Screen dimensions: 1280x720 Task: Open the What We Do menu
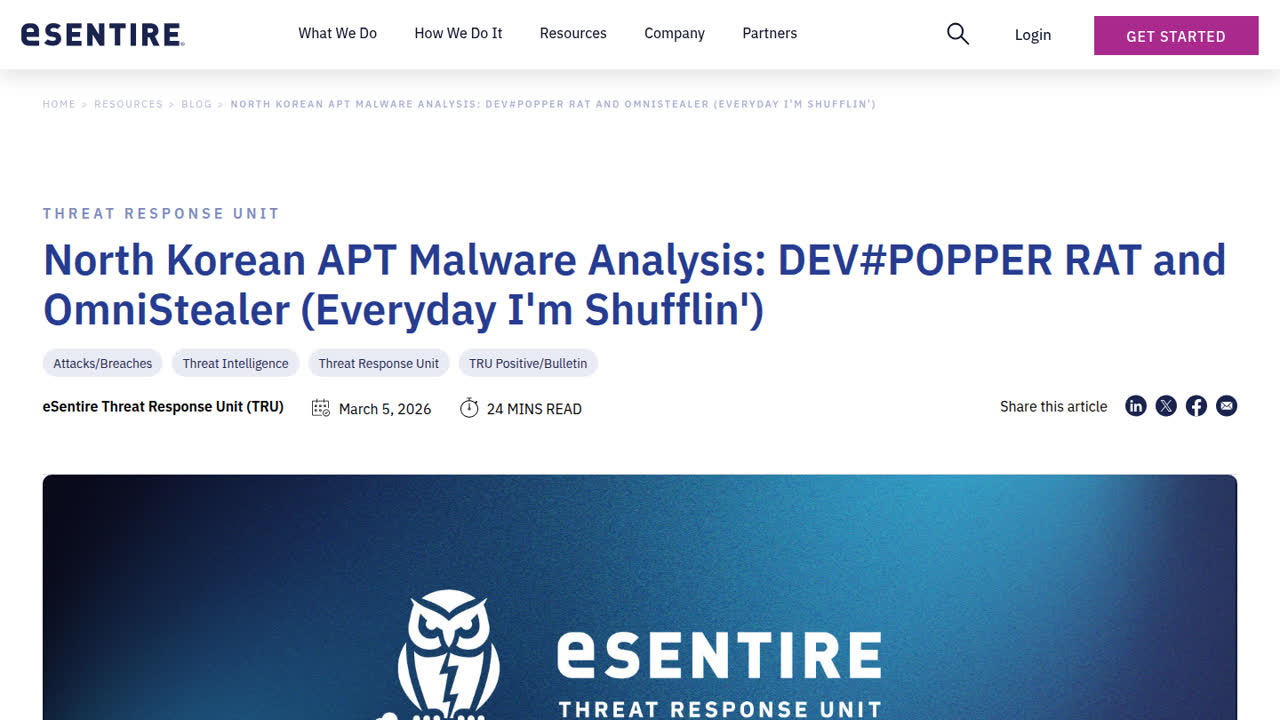coord(338,33)
